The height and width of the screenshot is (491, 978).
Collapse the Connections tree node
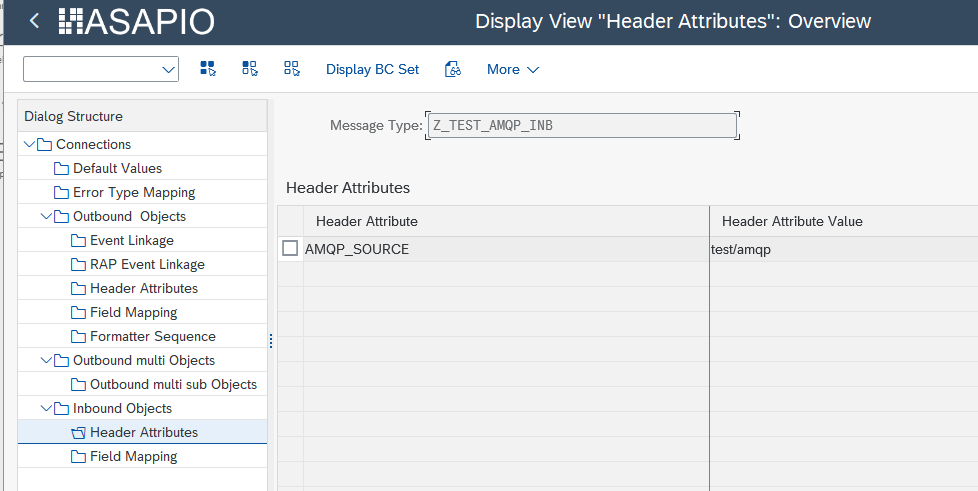29,144
